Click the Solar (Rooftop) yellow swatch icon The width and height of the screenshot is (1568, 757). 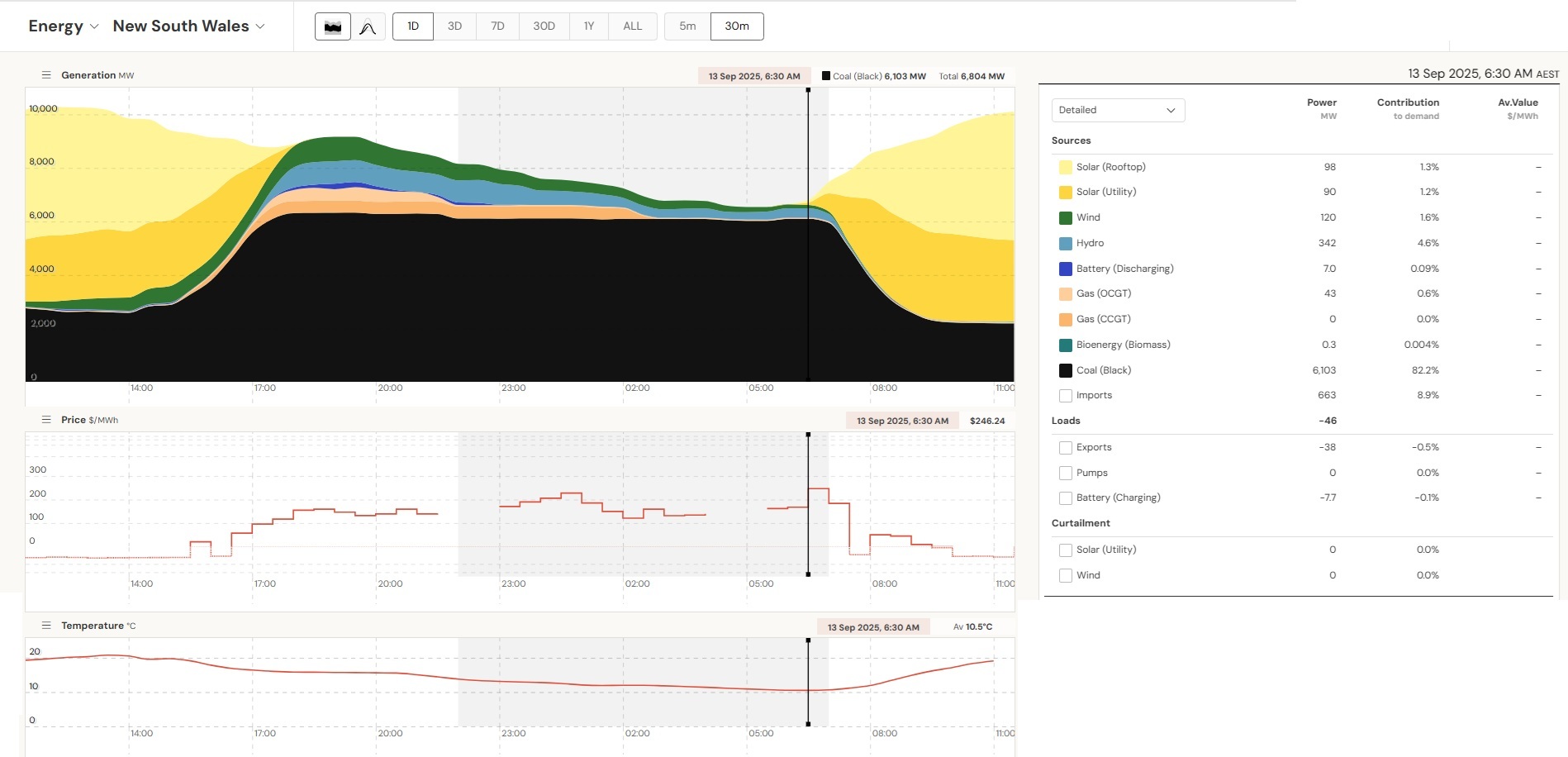1066,166
